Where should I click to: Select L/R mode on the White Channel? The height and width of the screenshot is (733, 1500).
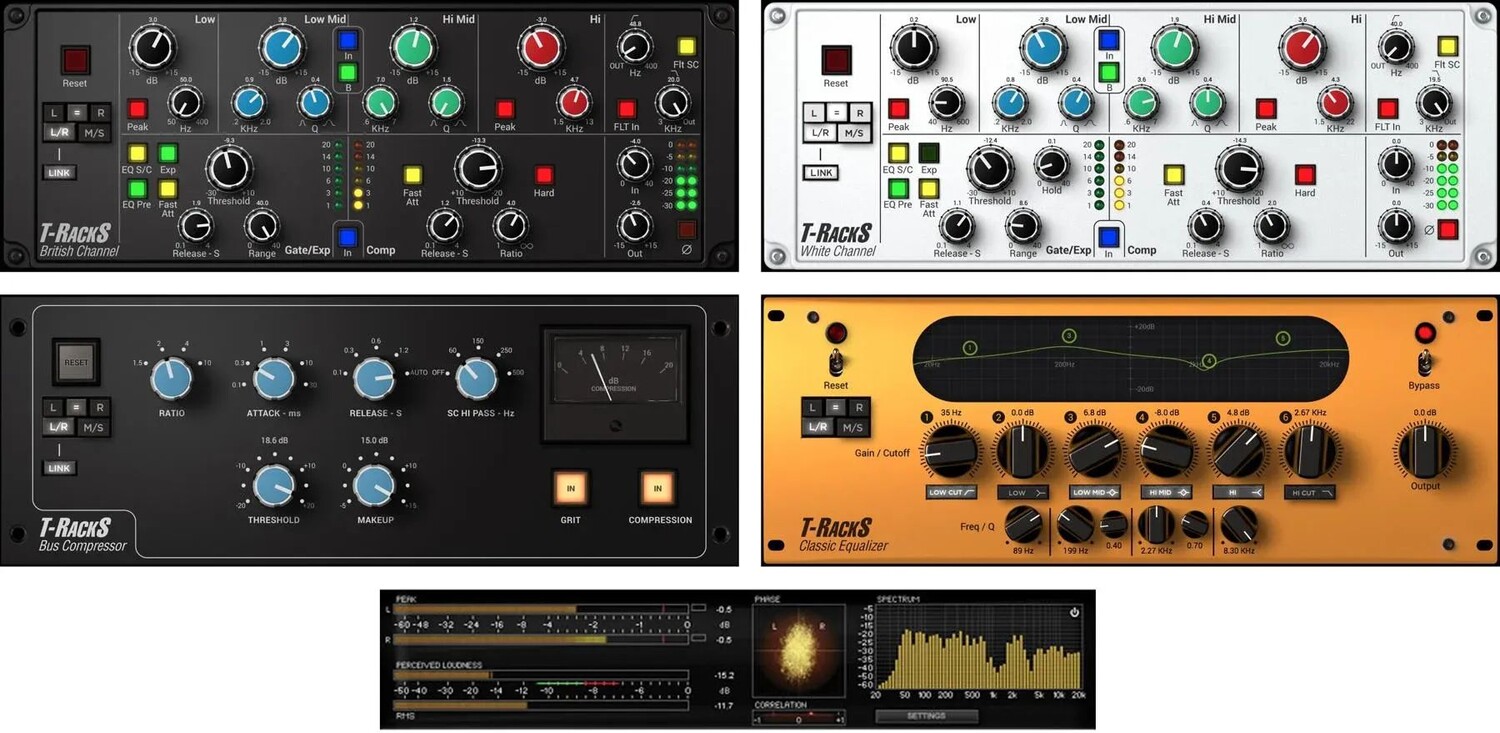(820, 133)
